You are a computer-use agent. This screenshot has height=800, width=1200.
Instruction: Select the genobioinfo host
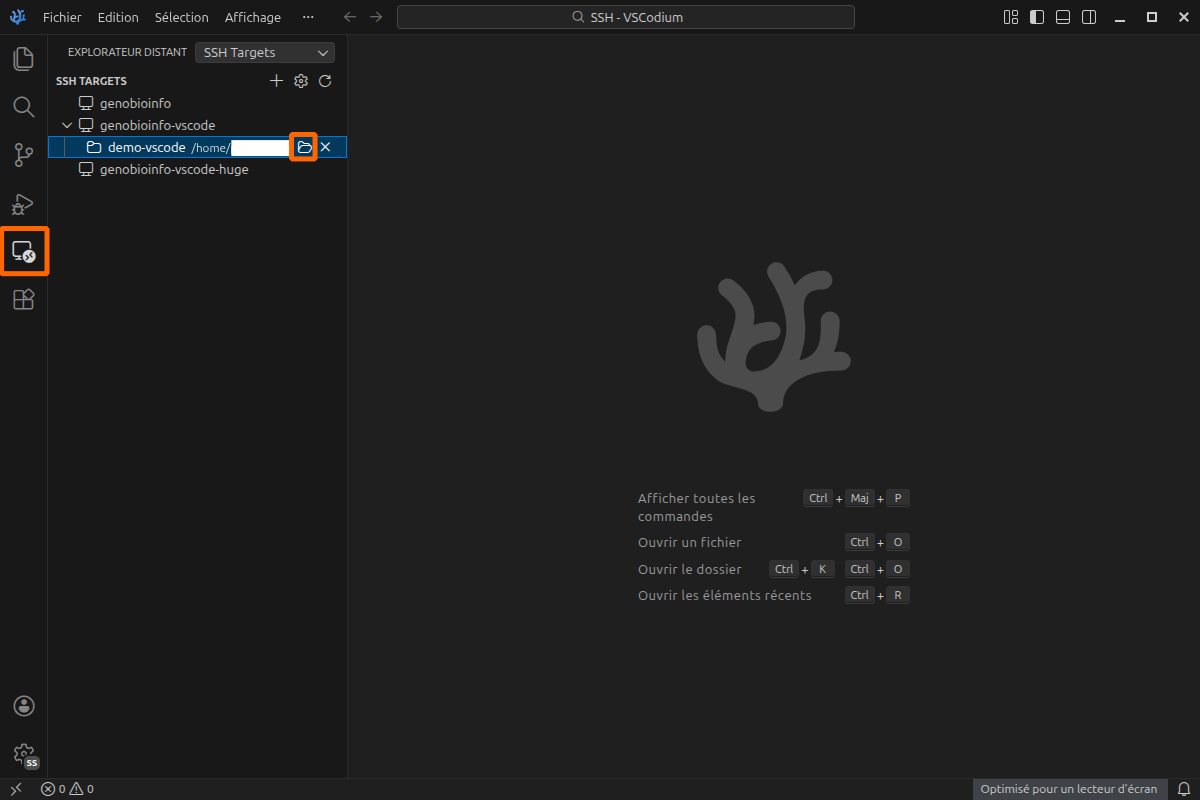coord(198,103)
